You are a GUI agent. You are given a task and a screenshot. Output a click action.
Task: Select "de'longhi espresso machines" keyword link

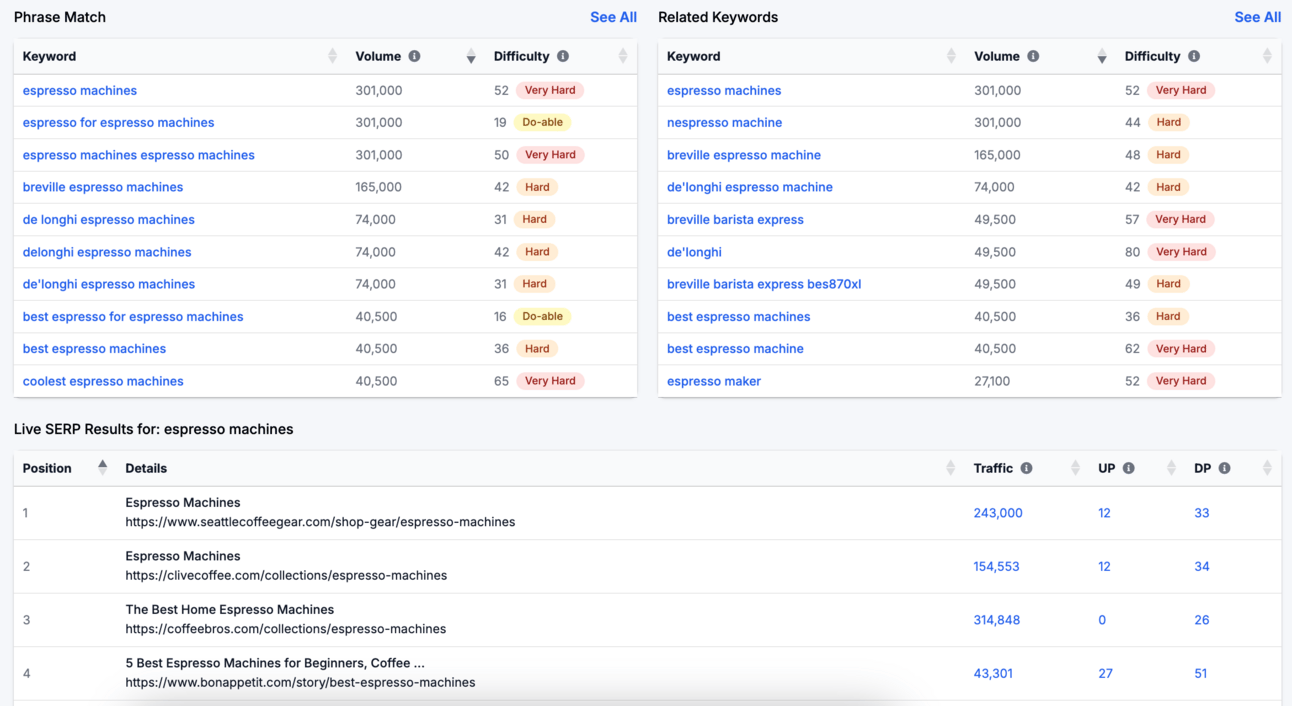[109, 284]
